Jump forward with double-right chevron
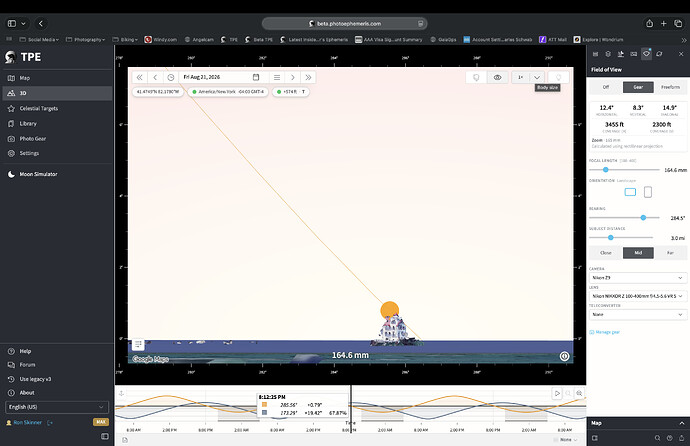Viewport: 690px width, 446px height. (x=308, y=77)
